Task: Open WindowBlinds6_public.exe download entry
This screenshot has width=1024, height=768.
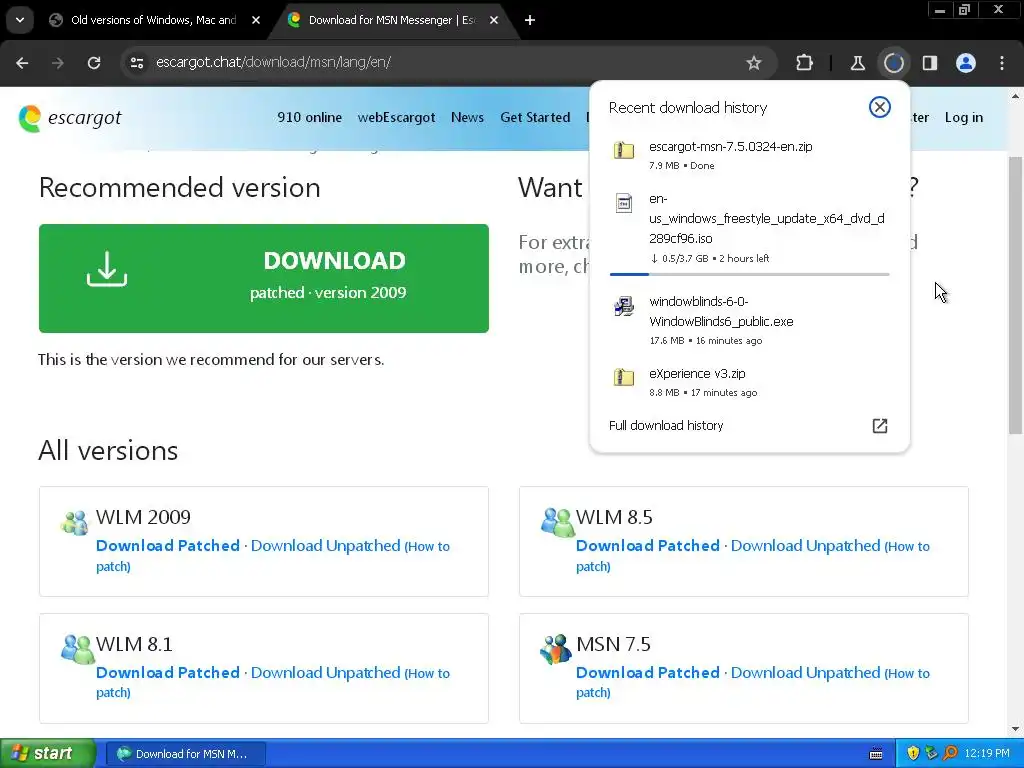Action: (749, 320)
